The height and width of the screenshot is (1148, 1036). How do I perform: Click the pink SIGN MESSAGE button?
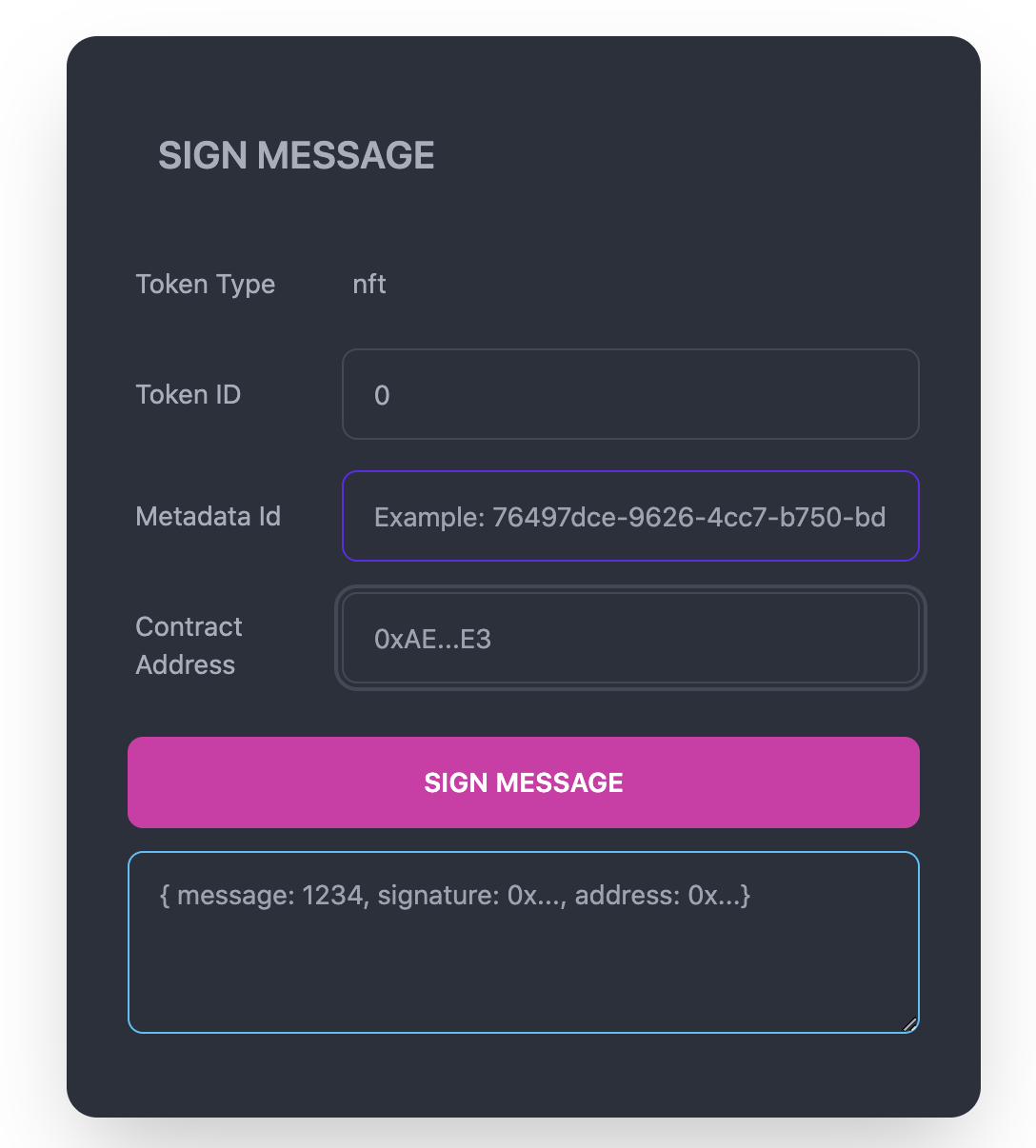click(524, 782)
